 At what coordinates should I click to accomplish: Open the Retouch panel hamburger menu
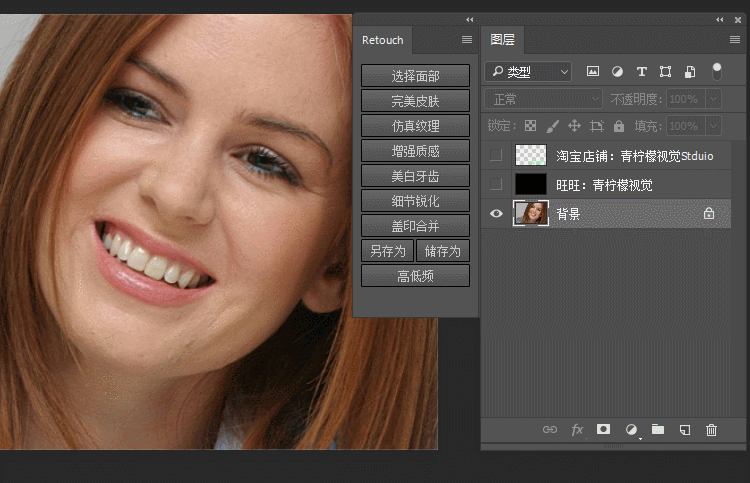(467, 40)
